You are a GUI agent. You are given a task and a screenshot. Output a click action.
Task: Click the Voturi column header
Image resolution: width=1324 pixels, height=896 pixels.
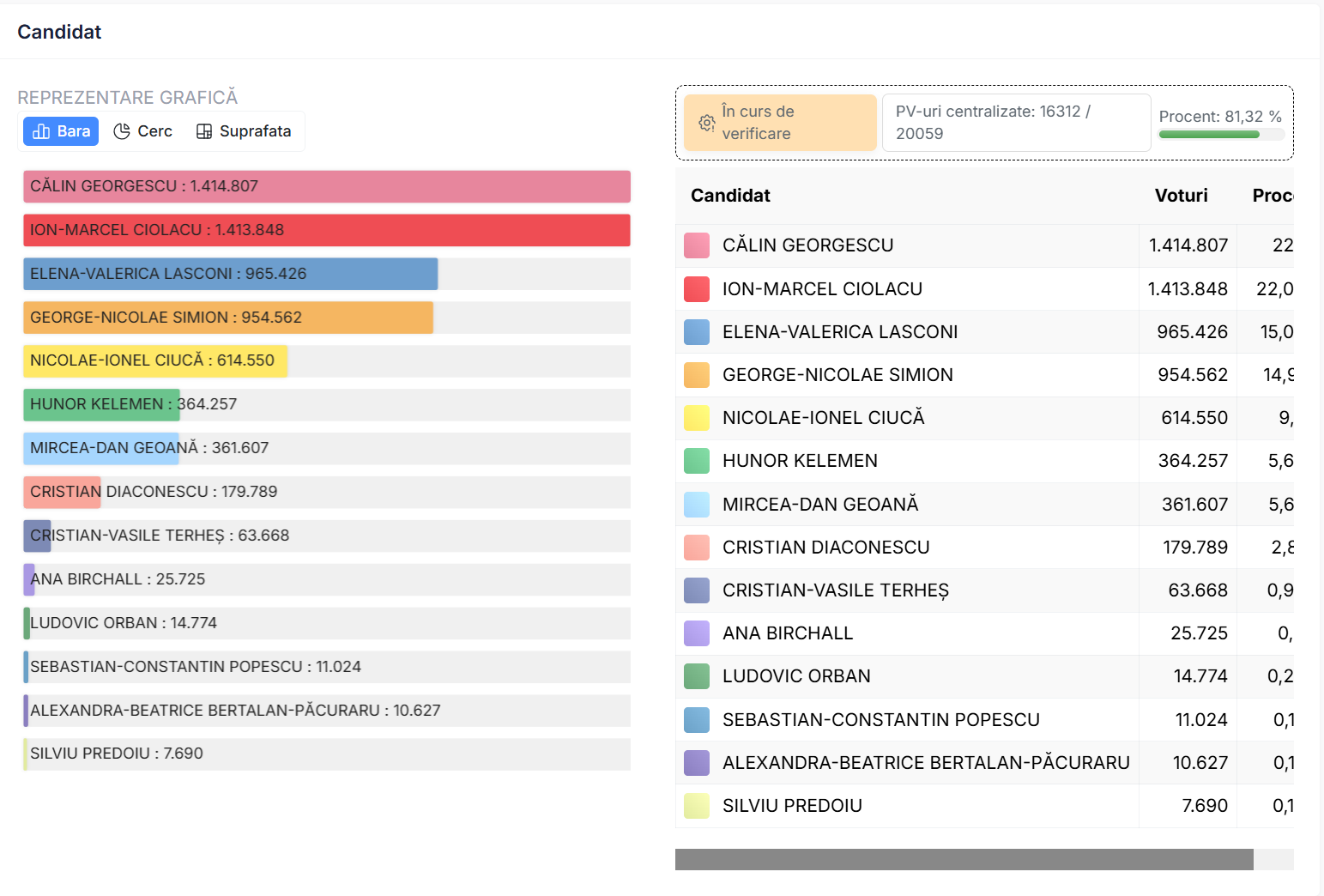(1181, 196)
